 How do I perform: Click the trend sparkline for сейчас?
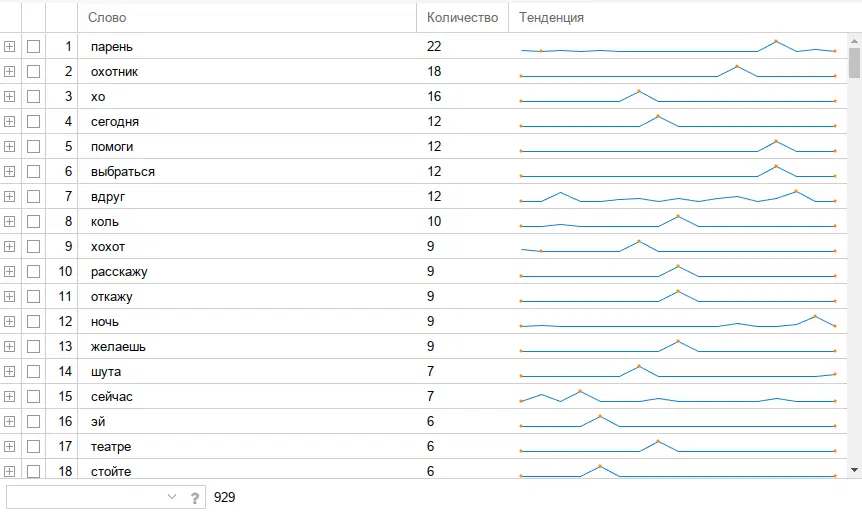[x=678, y=396]
